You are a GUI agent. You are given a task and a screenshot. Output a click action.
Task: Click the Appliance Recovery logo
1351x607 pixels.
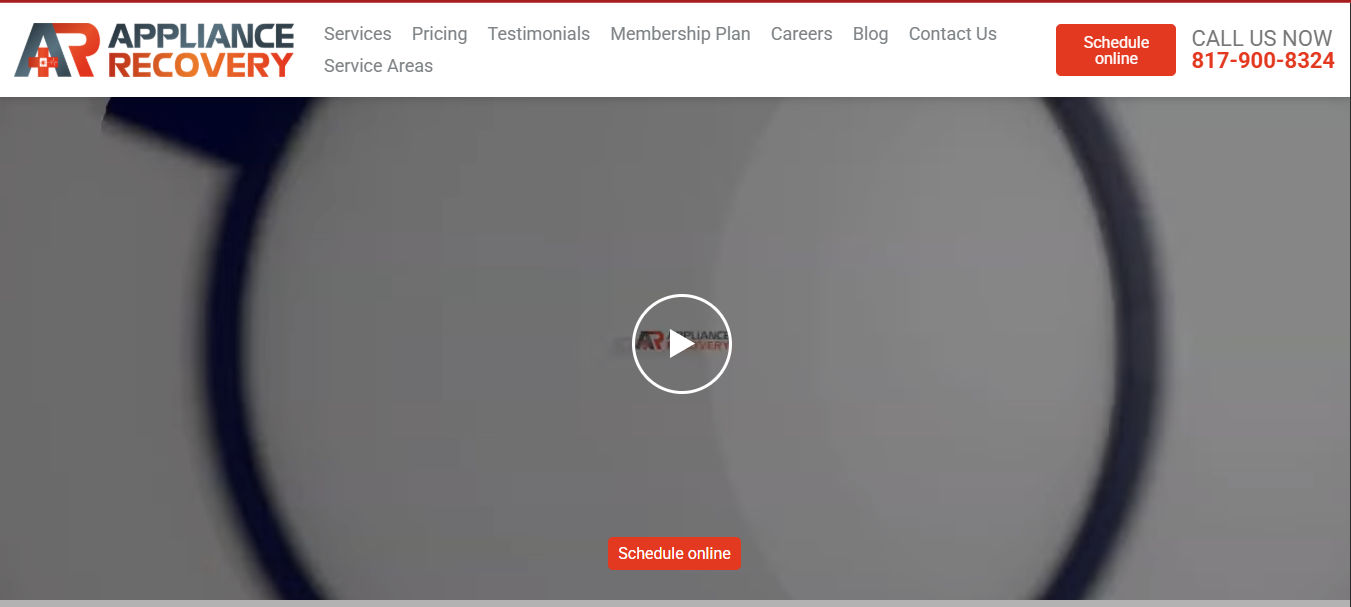click(154, 50)
